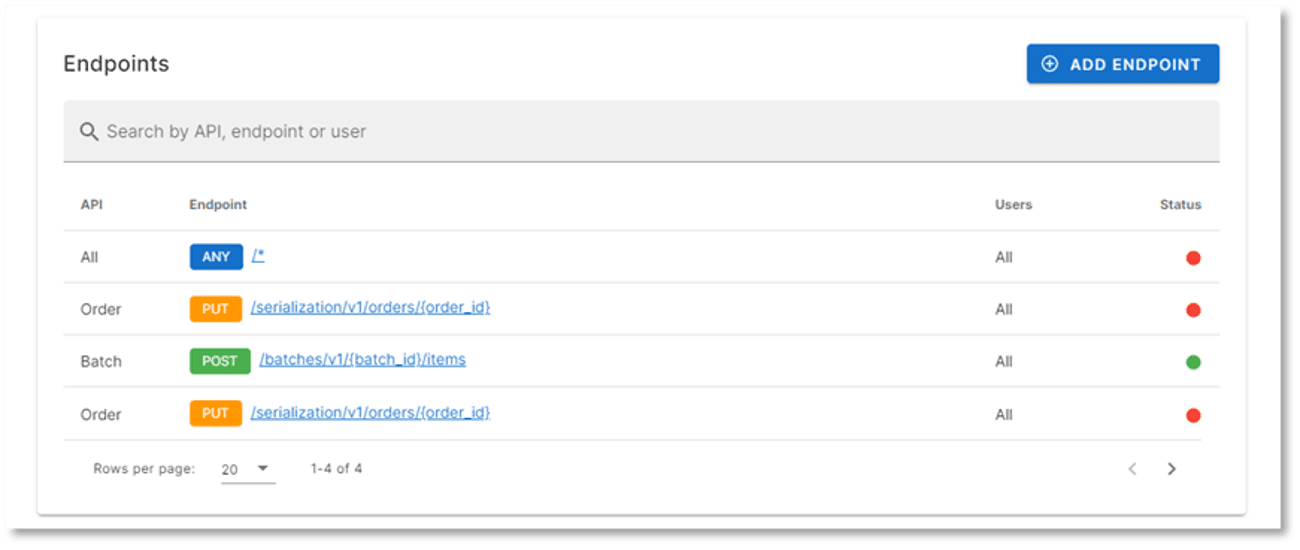Click the Endpoints section heading
The height and width of the screenshot is (550, 1300).
point(116,64)
